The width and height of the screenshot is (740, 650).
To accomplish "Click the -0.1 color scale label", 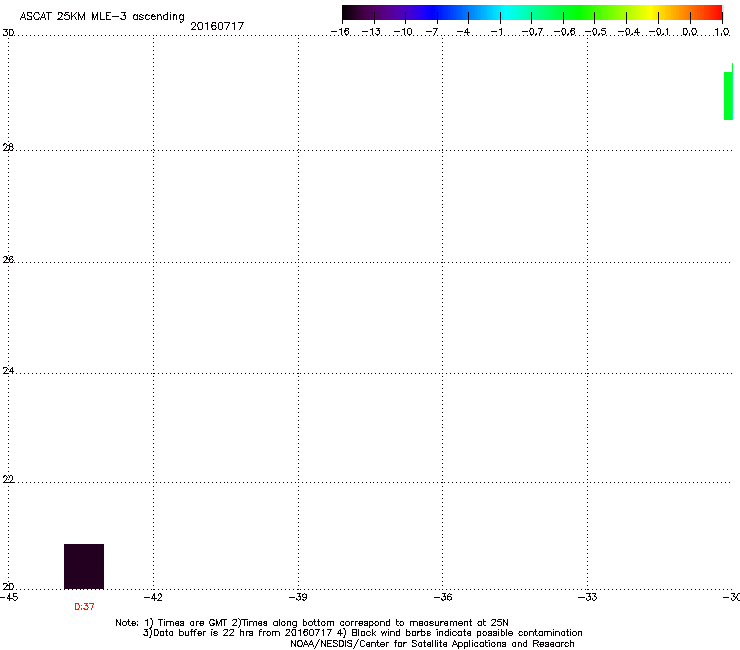I will pos(659,32).
